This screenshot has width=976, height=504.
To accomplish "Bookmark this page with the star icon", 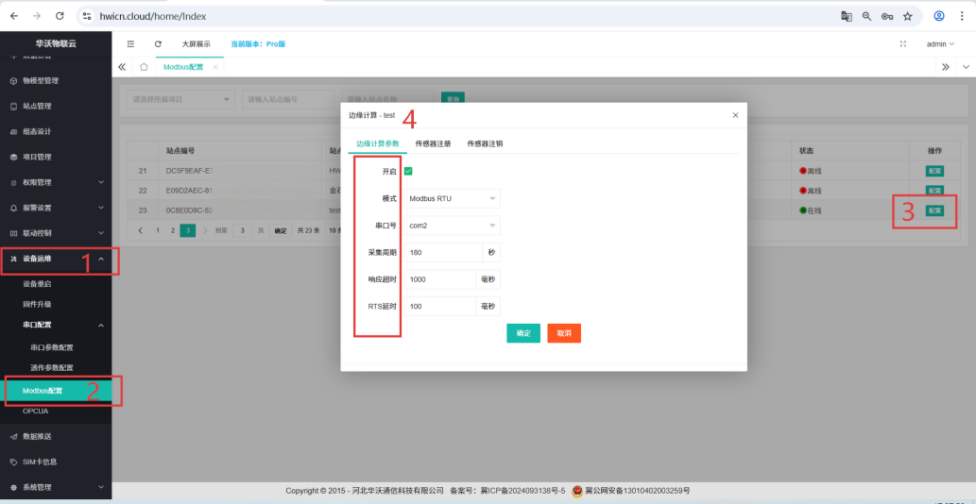I will pyautogui.click(x=907, y=16).
